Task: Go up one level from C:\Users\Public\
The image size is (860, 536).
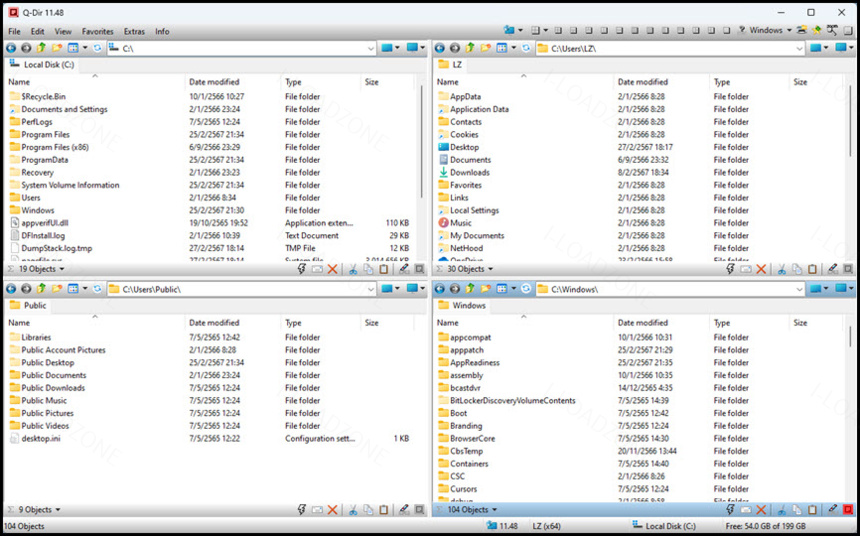Action: coord(41,289)
